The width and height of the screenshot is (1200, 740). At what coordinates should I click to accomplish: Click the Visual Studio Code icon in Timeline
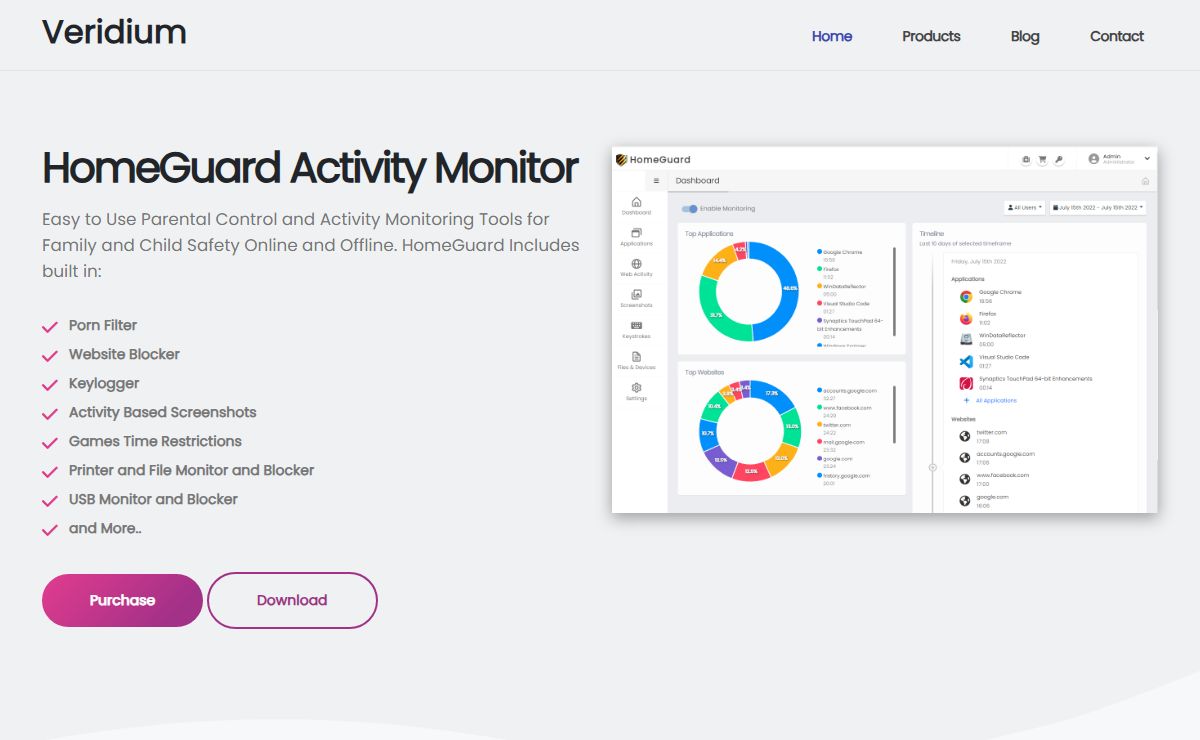click(966, 361)
